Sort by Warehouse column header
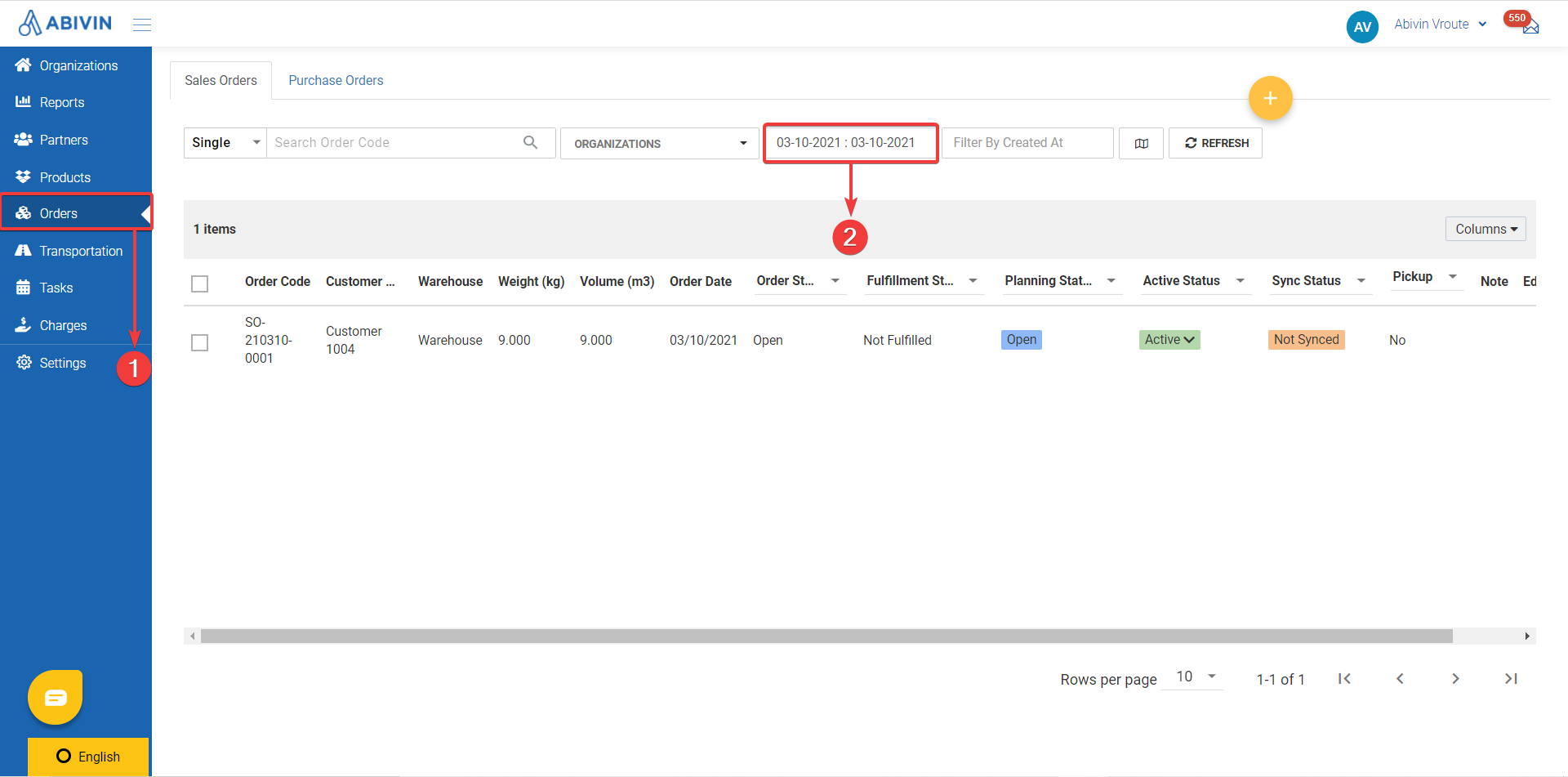Viewport: 1568px width, 777px height. point(450,281)
